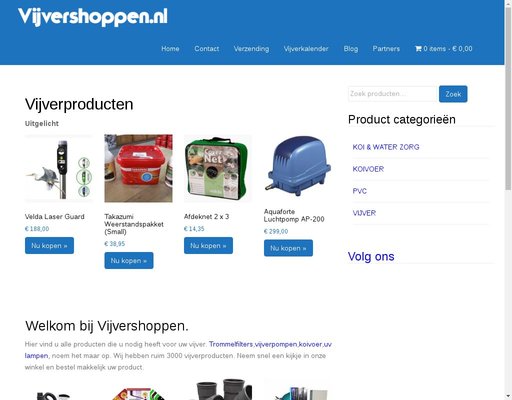Screen dimensions: 512x400
Task: Select Verzending in the navigation
Action: [x=251, y=49]
